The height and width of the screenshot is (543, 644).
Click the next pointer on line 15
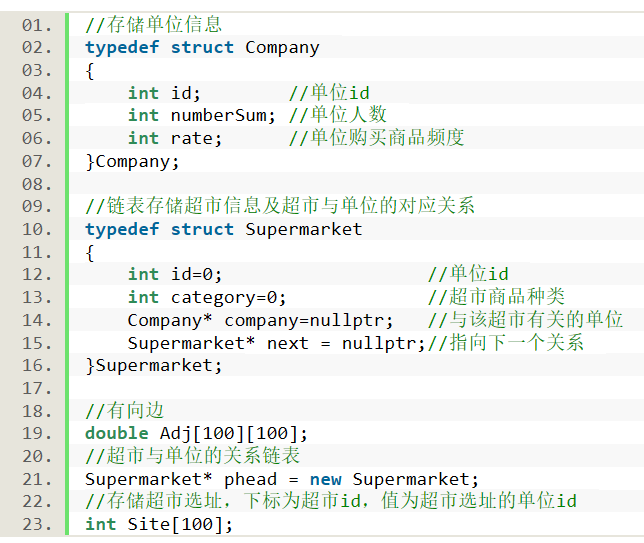[288, 343]
